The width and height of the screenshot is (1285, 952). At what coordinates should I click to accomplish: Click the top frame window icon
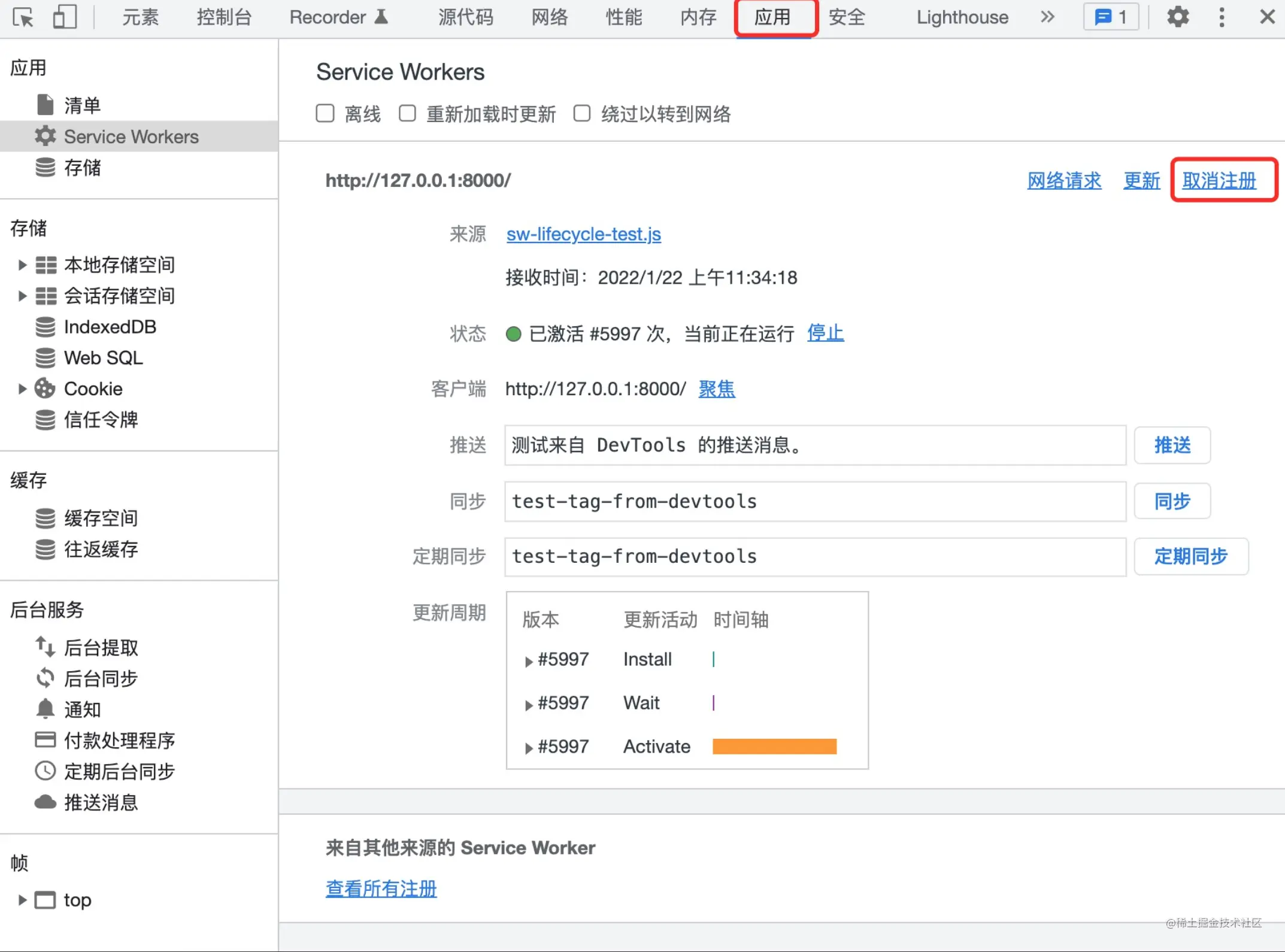[x=46, y=900]
